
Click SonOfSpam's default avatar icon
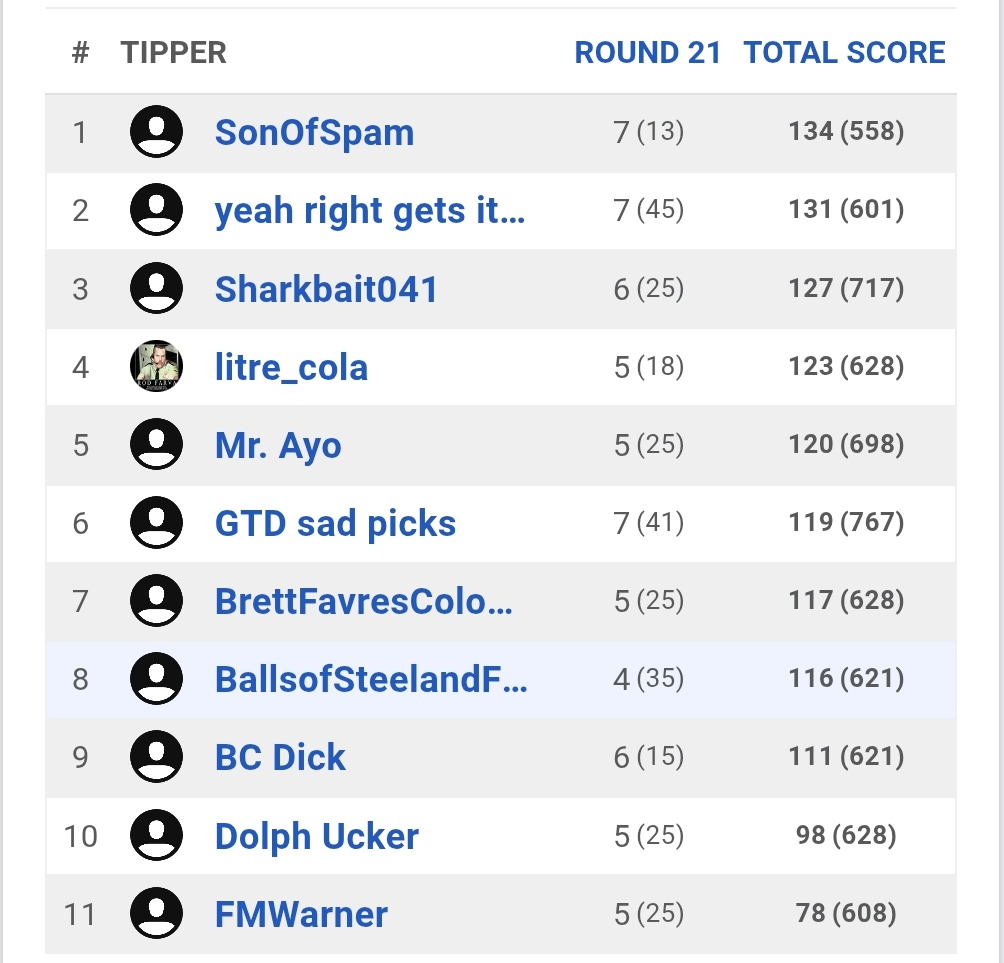[x=156, y=132]
